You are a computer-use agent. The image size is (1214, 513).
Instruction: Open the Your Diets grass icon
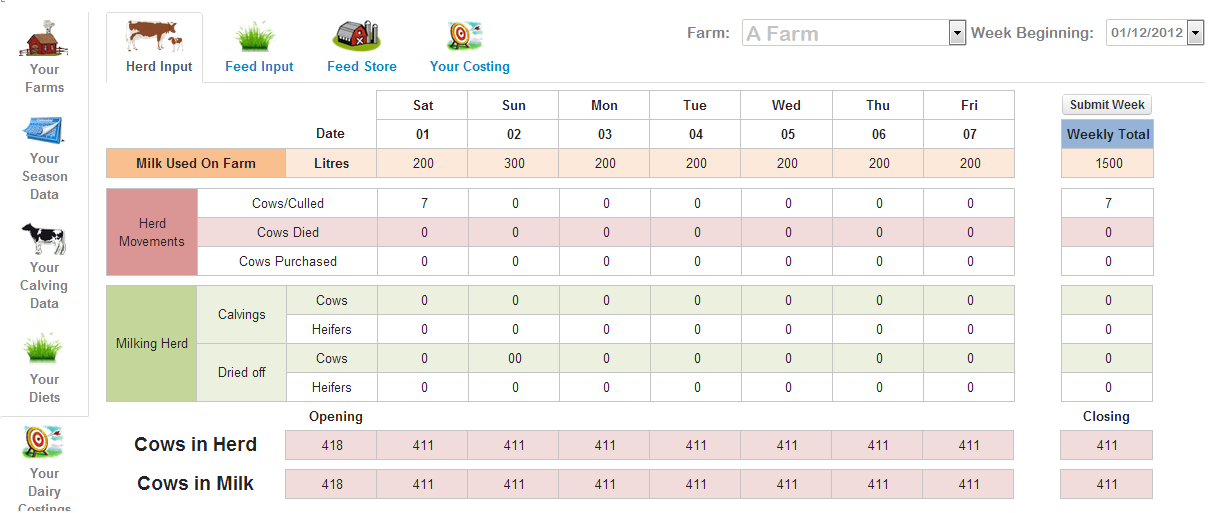pos(44,349)
